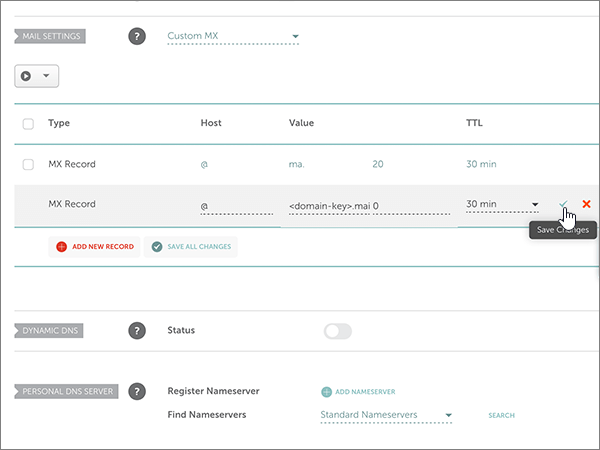Viewport: 600px width, 450px height.
Task: Click the TTL column header
Action: (475, 123)
